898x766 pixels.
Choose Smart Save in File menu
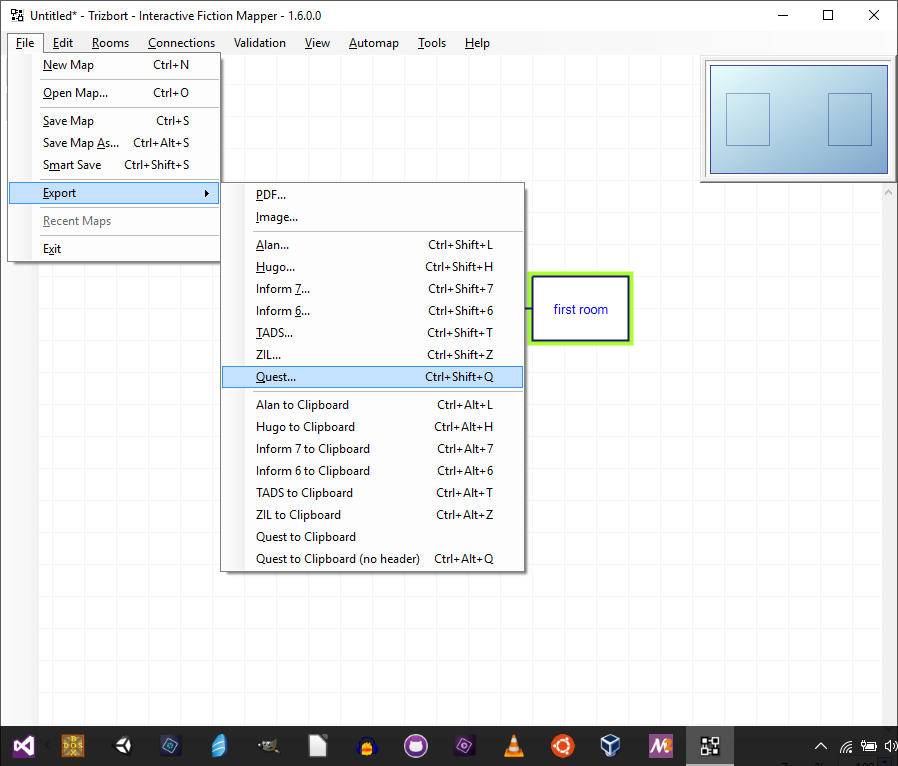coord(114,165)
